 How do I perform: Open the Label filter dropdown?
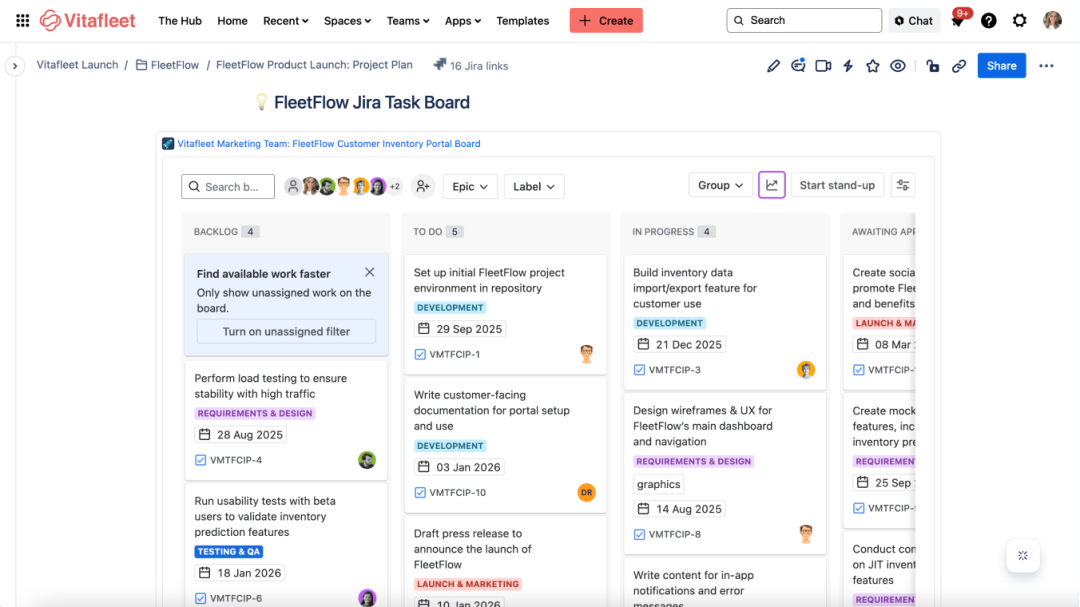point(534,187)
